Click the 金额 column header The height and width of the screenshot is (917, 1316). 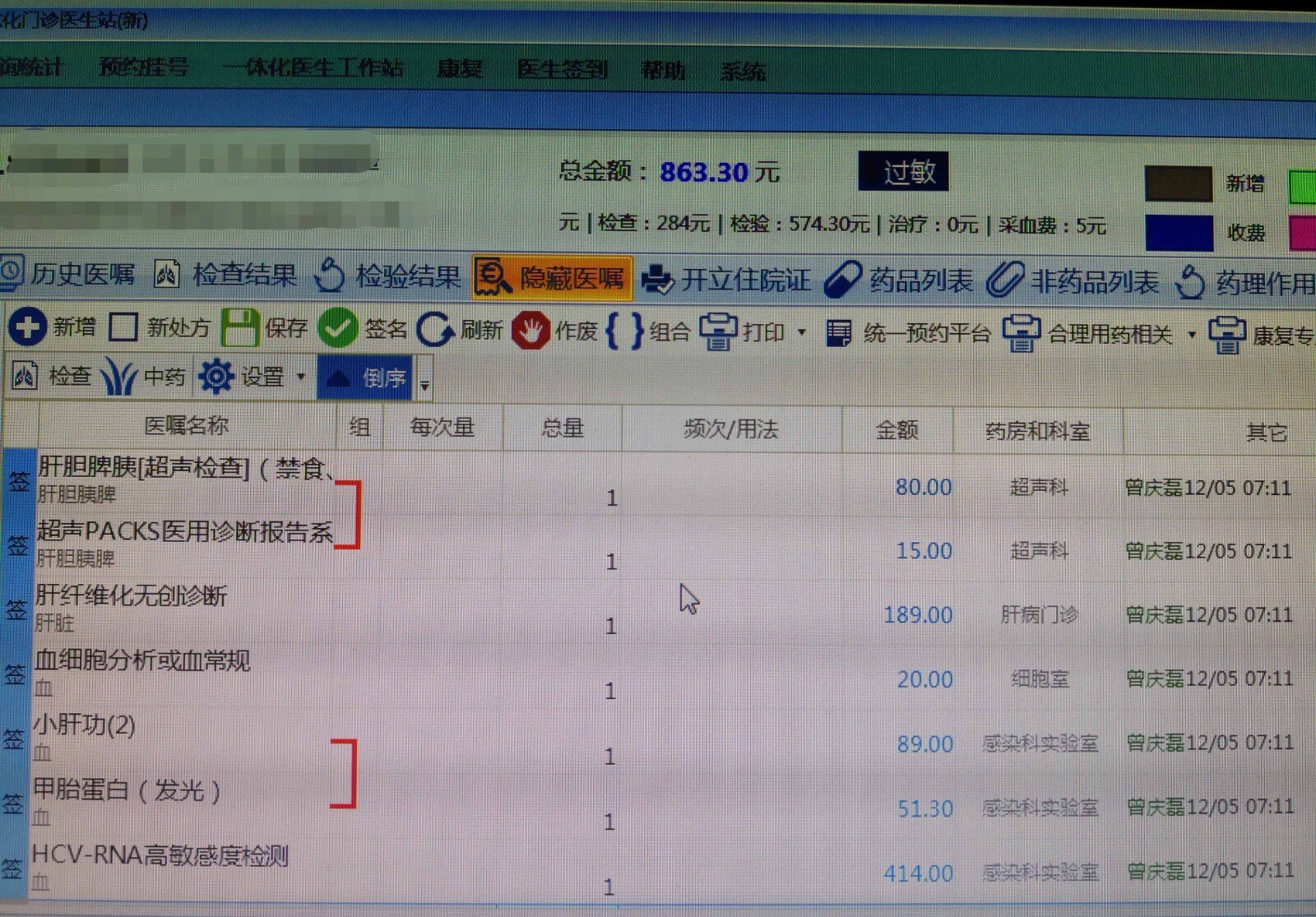(897, 429)
